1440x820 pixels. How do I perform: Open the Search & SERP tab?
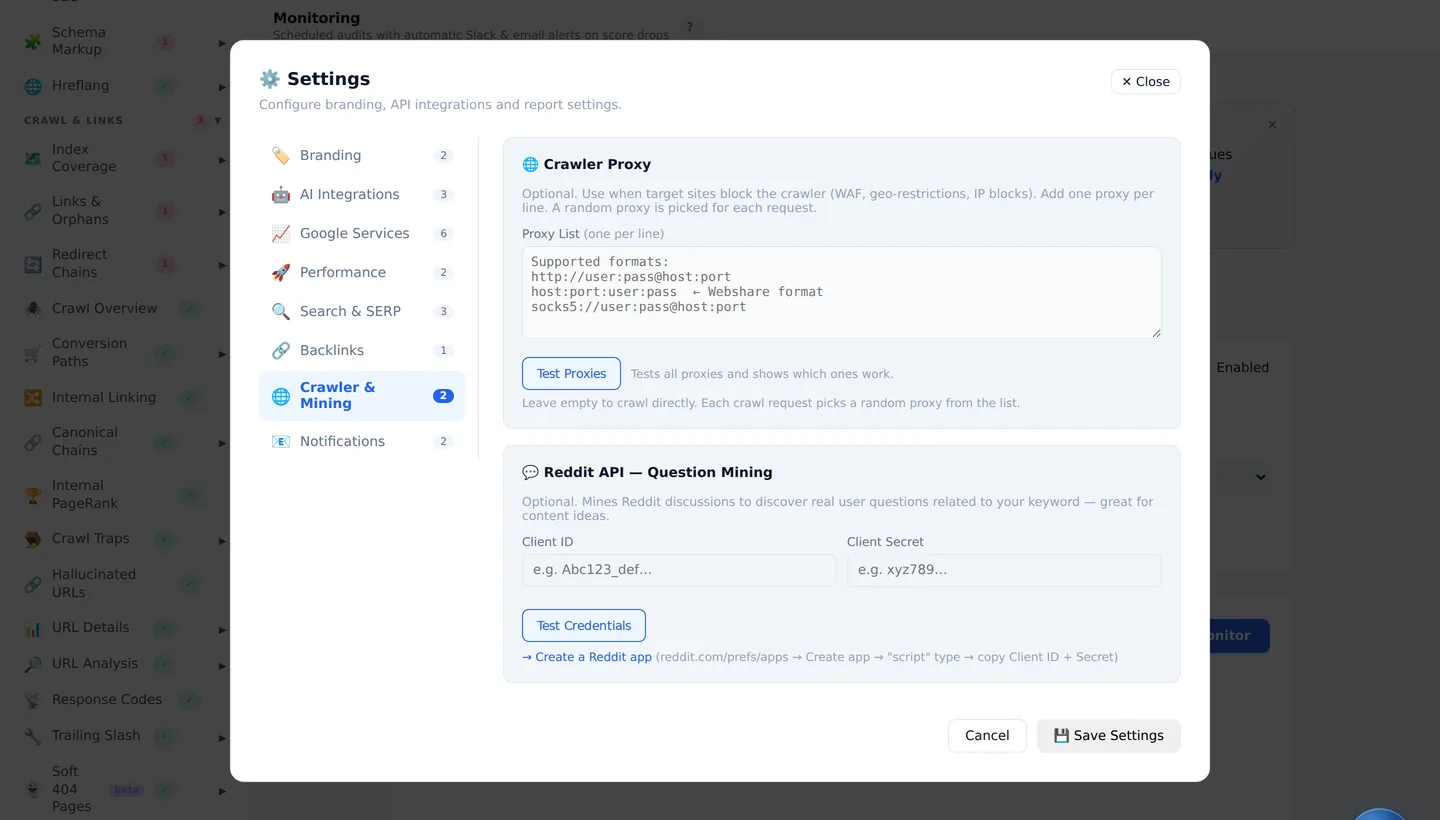click(x=362, y=311)
